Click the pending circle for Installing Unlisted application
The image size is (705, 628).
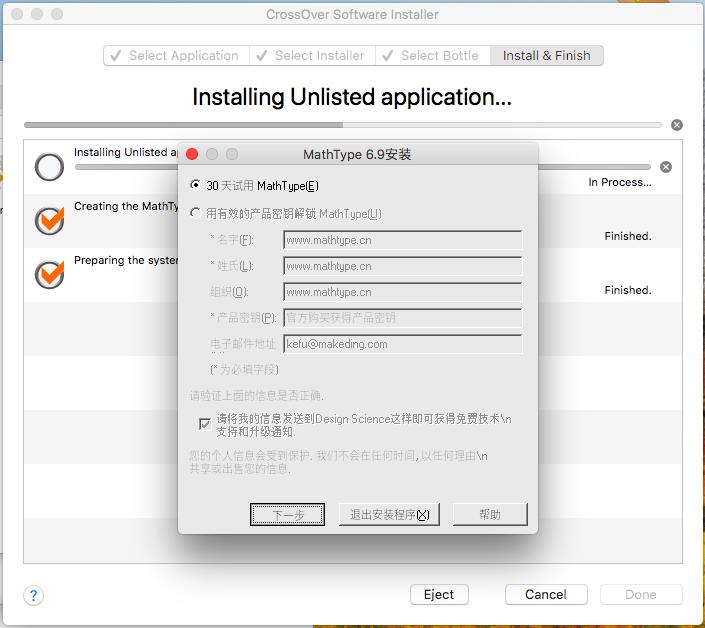click(x=49, y=167)
